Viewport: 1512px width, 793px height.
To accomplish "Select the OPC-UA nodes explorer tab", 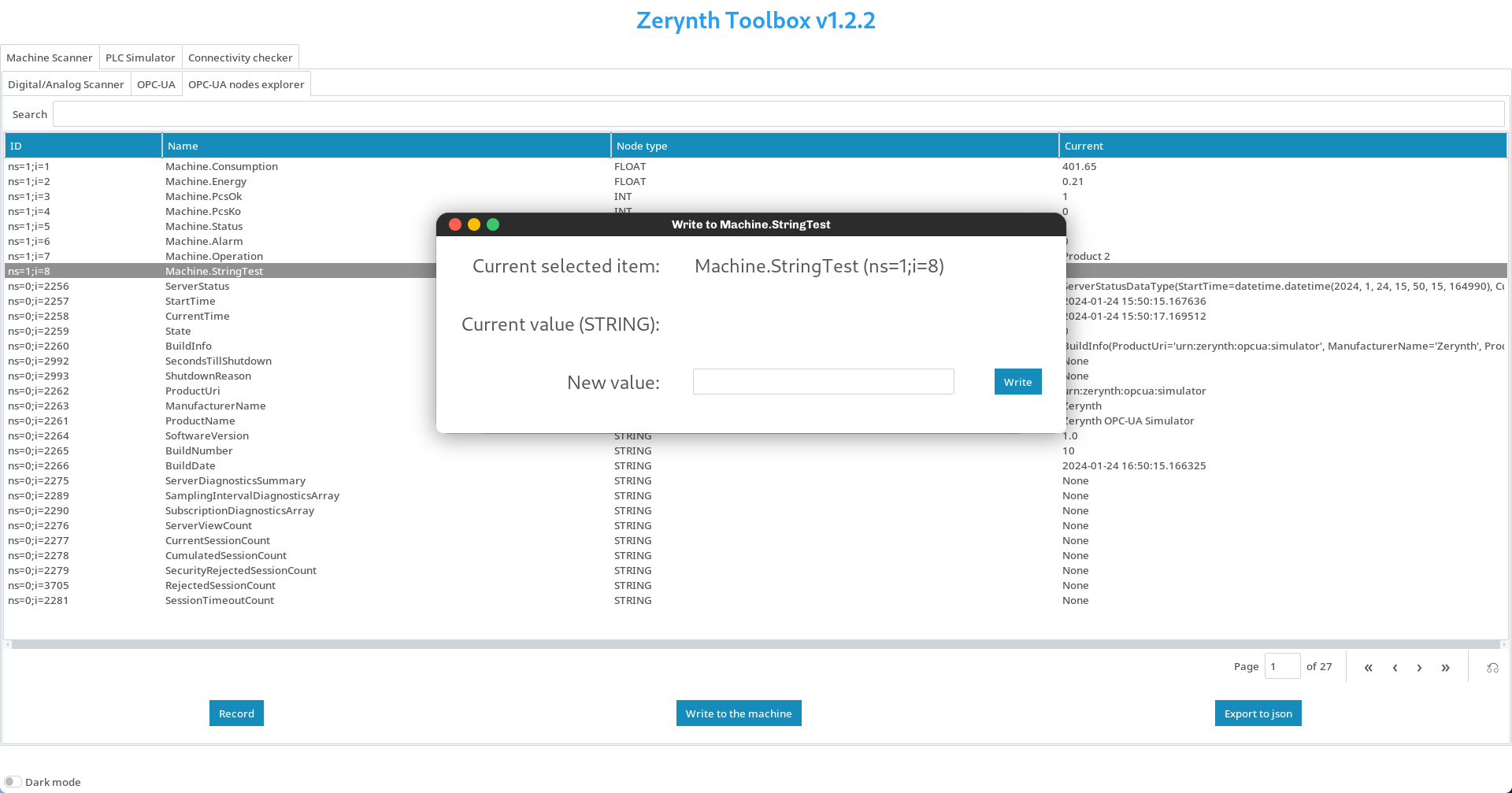I will tap(246, 84).
